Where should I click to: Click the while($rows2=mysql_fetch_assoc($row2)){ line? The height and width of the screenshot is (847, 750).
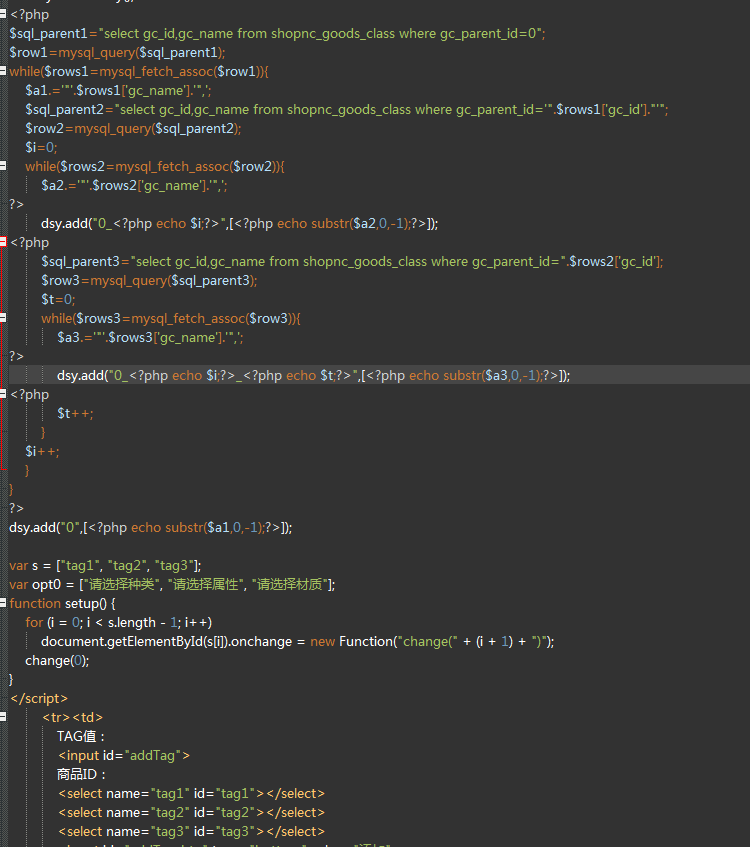pos(155,166)
